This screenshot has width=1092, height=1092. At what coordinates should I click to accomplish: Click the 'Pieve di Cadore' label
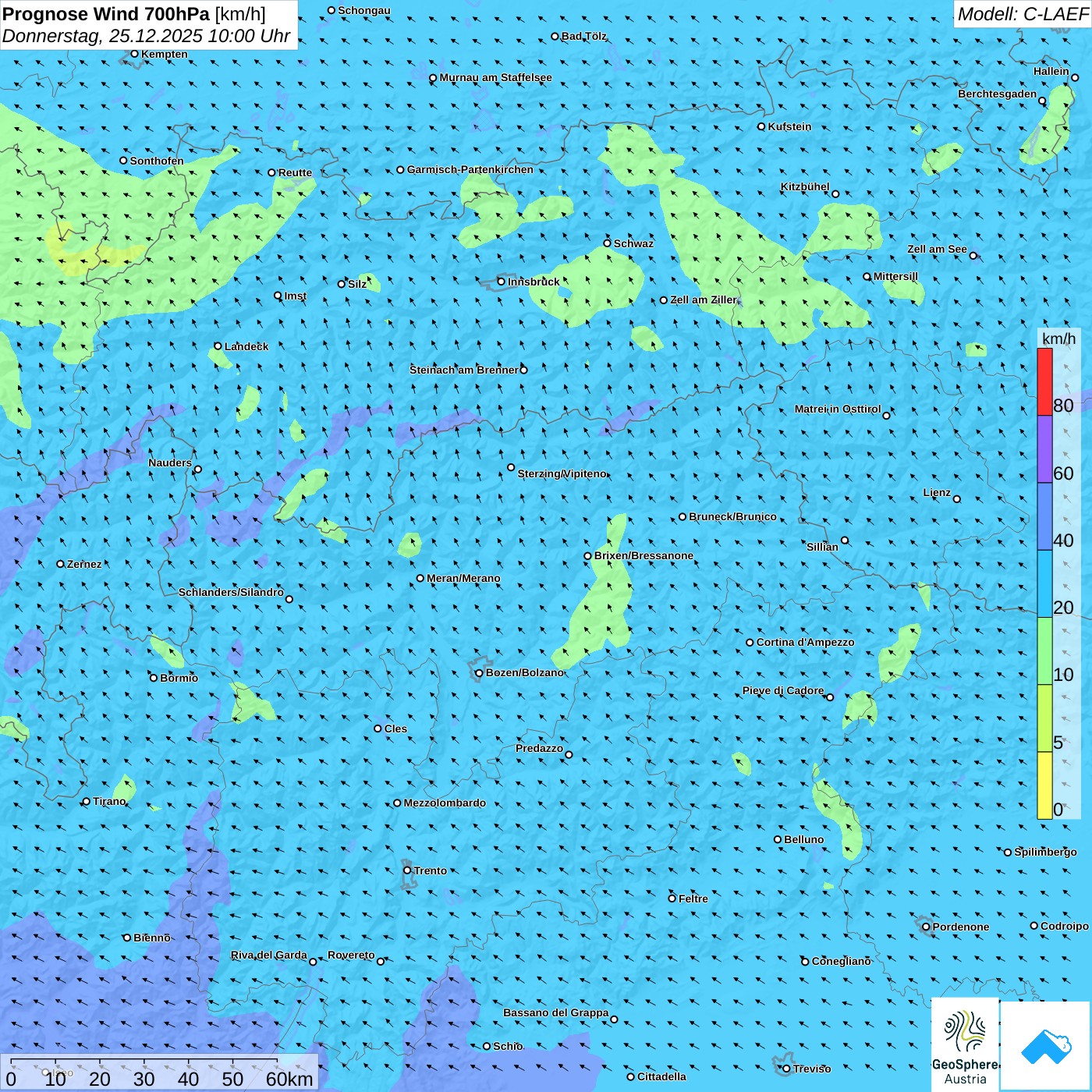[783, 690]
